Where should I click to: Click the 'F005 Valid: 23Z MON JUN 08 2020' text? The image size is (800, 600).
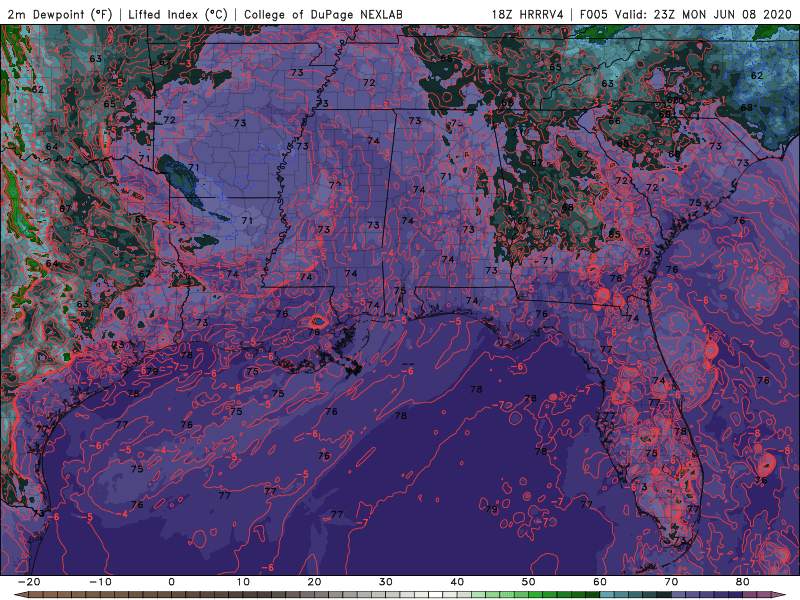coord(686,14)
